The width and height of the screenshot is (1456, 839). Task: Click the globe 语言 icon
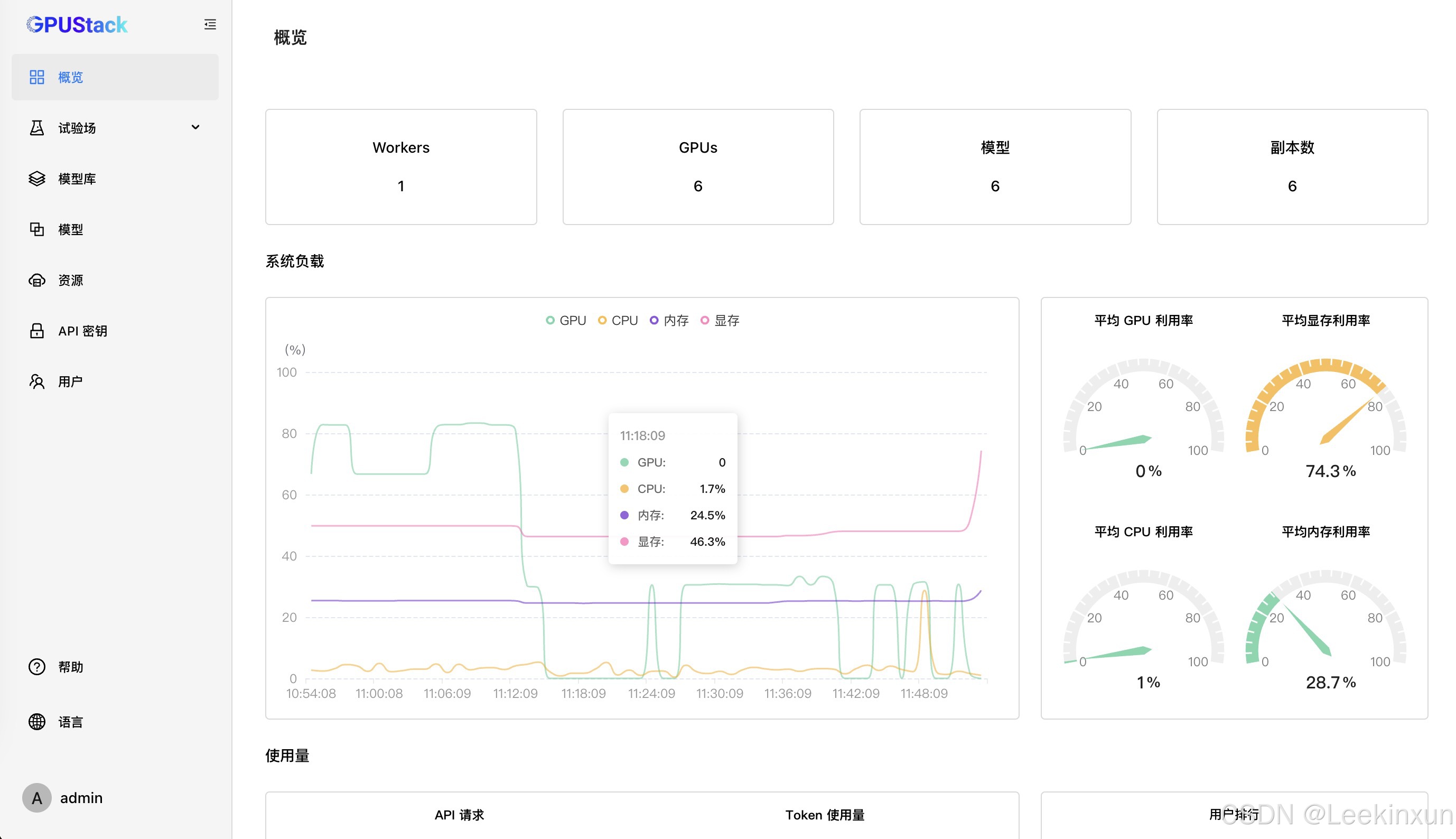coord(37,722)
